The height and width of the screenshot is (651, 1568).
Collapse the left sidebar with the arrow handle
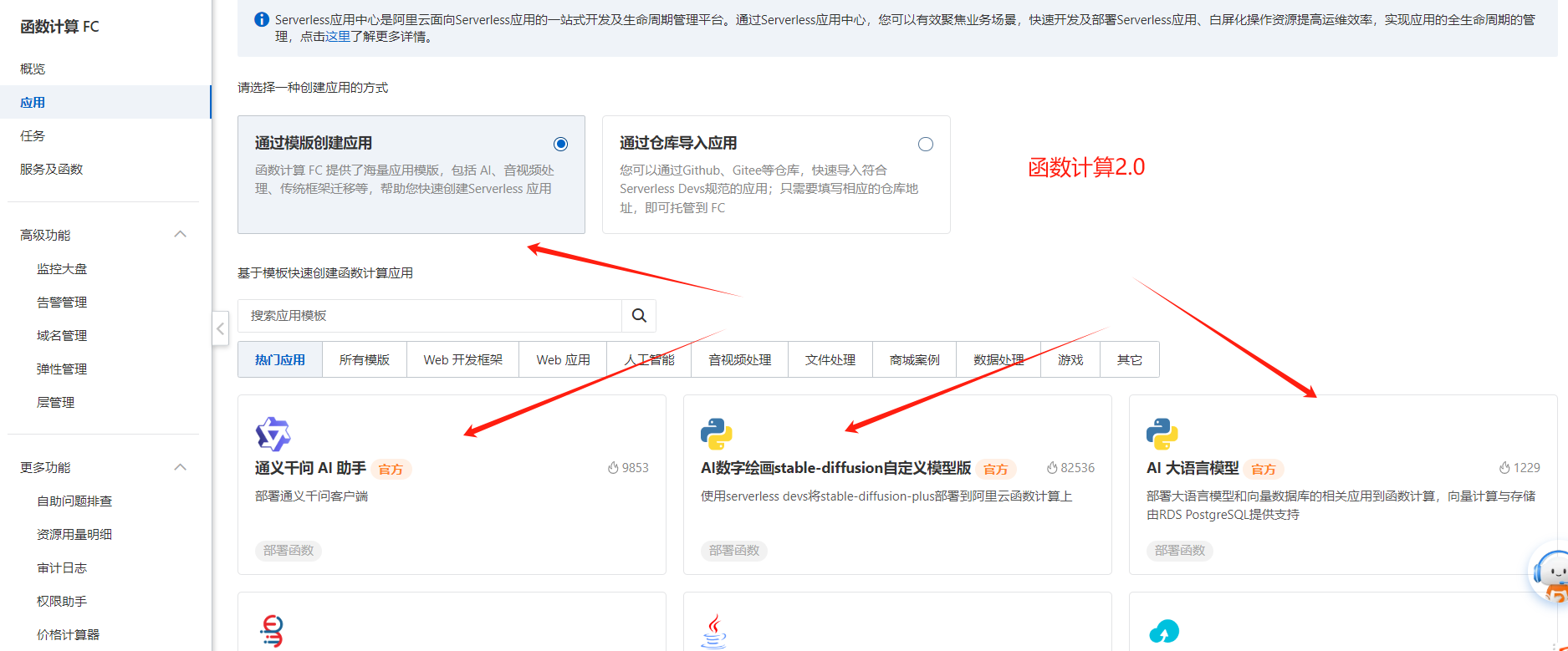pyautogui.click(x=221, y=328)
